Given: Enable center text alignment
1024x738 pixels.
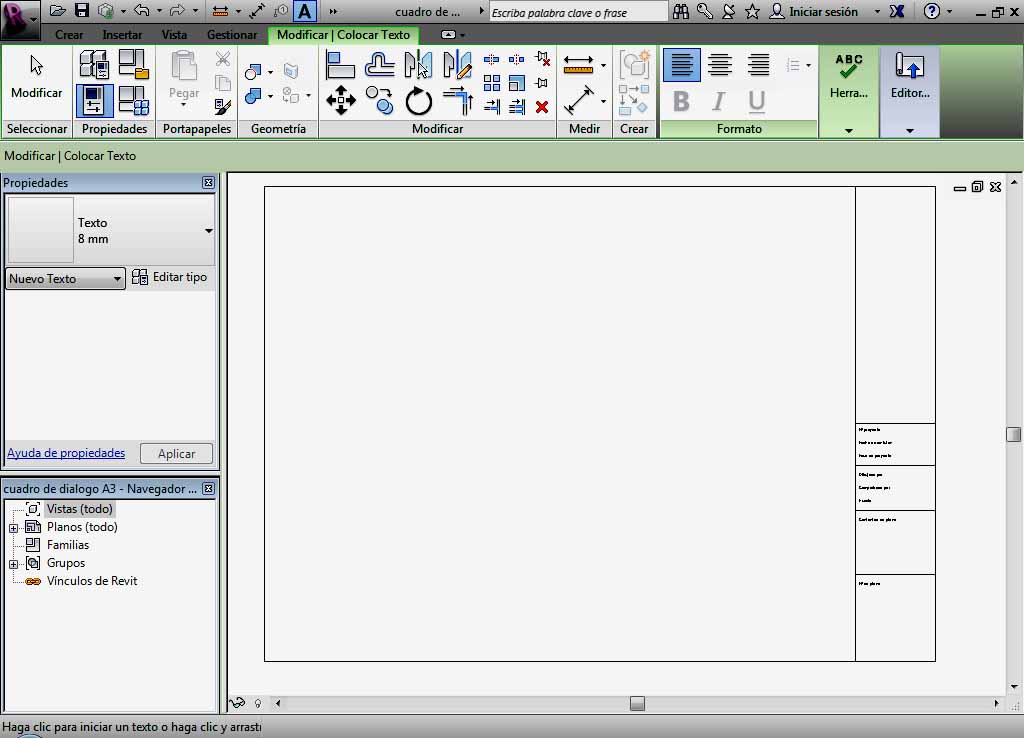Looking at the screenshot, I should pyautogui.click(x=719, y=66).
